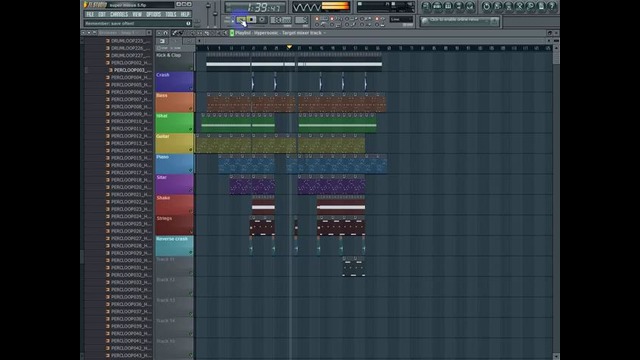Click the Stop transport button
640x360 pixels.
coord(251,20)
